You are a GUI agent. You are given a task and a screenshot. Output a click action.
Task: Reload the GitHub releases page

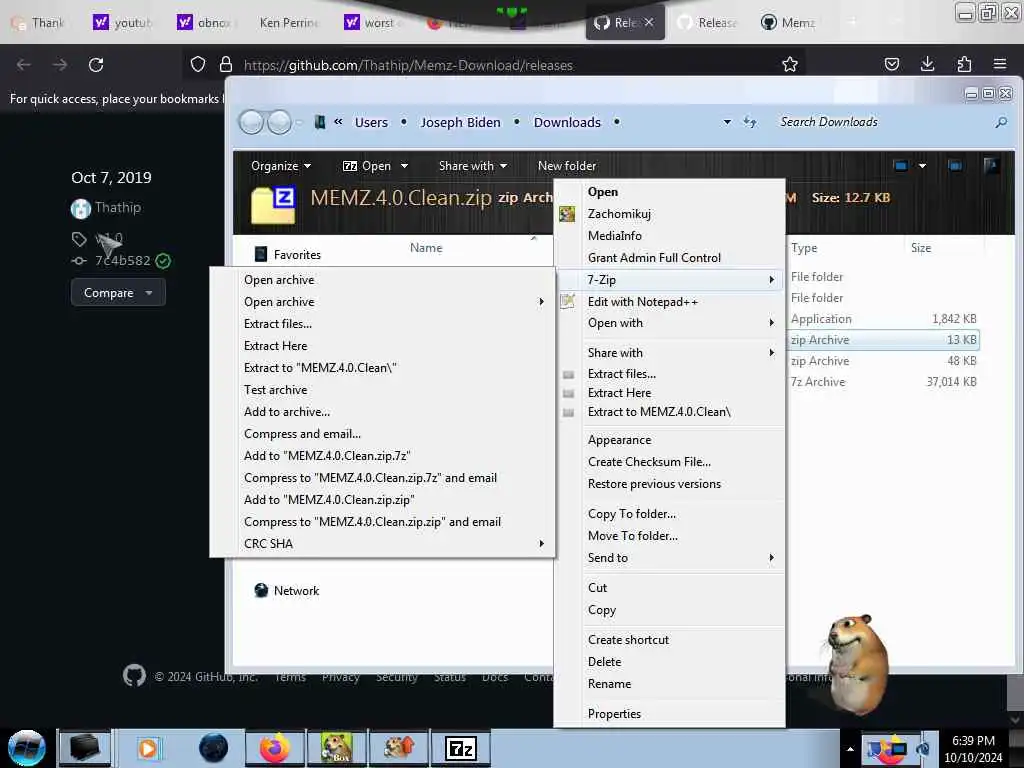click(x=96, y=65)
